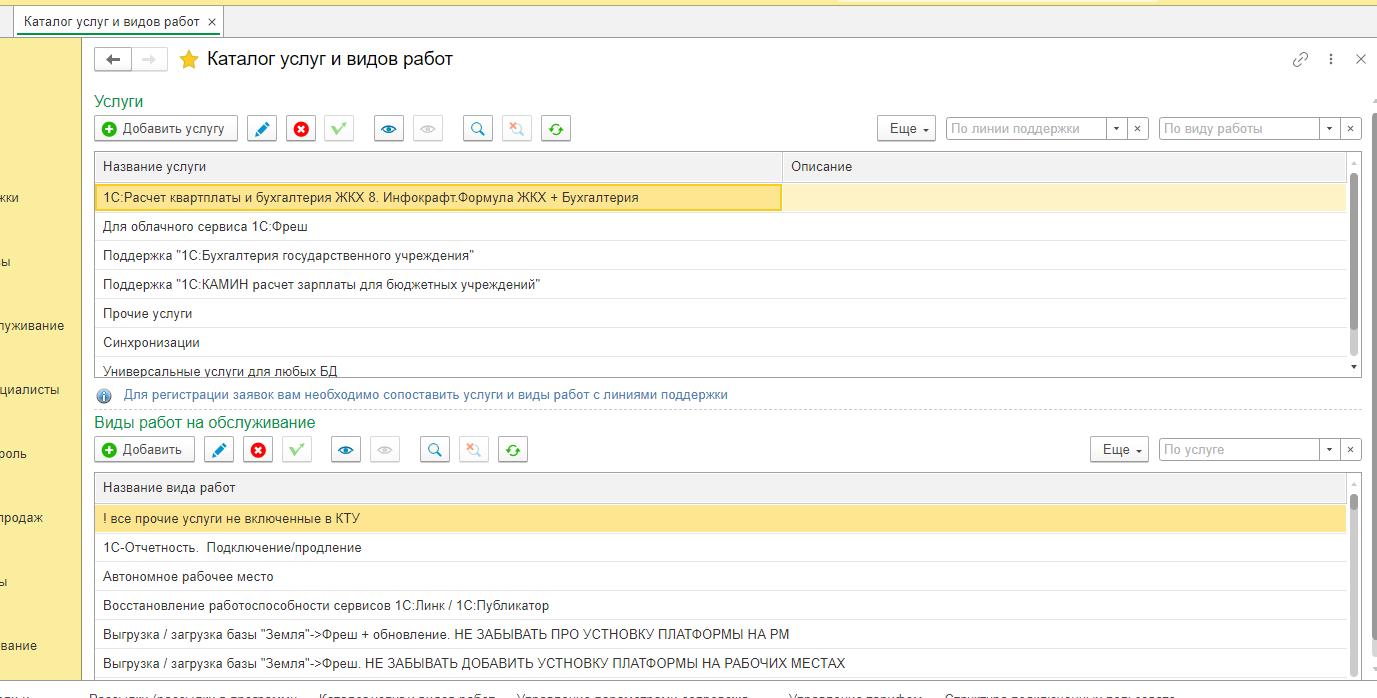The height and width of the screenshot is (698, 1377).
Task: Sort by the Название вида работ column header
Action: click(721, 488)
